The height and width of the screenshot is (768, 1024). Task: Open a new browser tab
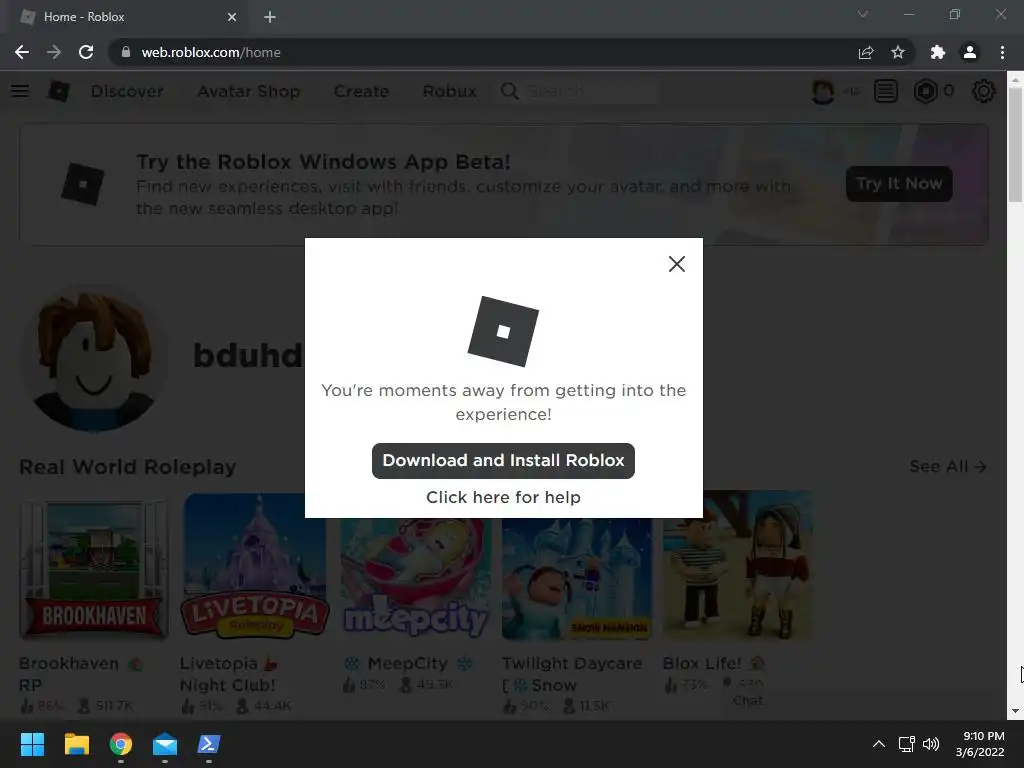(x=270, y=17)
